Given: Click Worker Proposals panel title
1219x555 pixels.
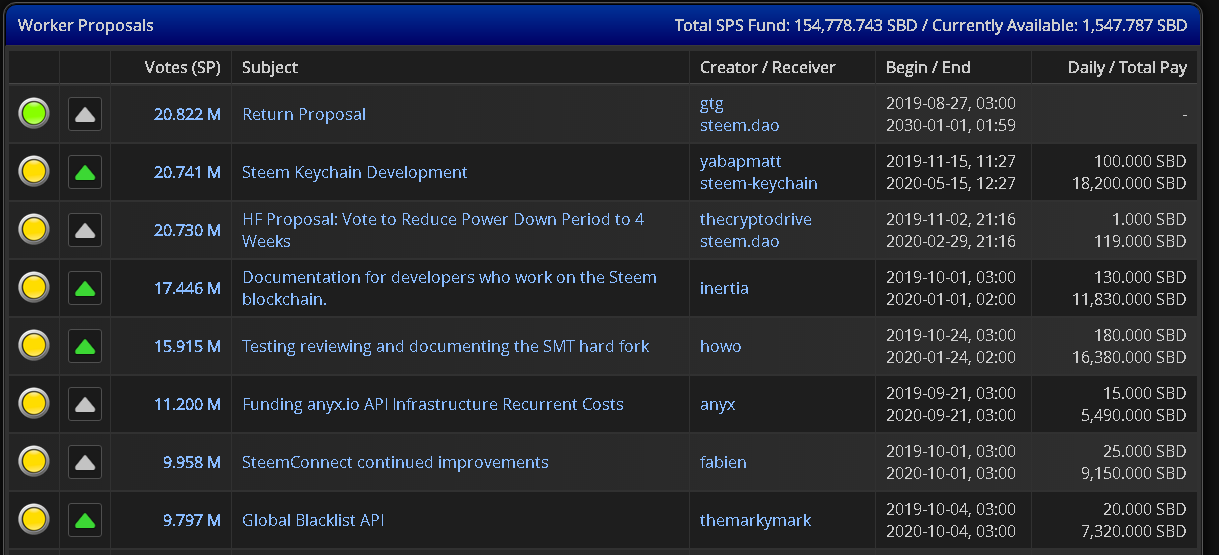Looking at the screenshot, I should point(86,25).
